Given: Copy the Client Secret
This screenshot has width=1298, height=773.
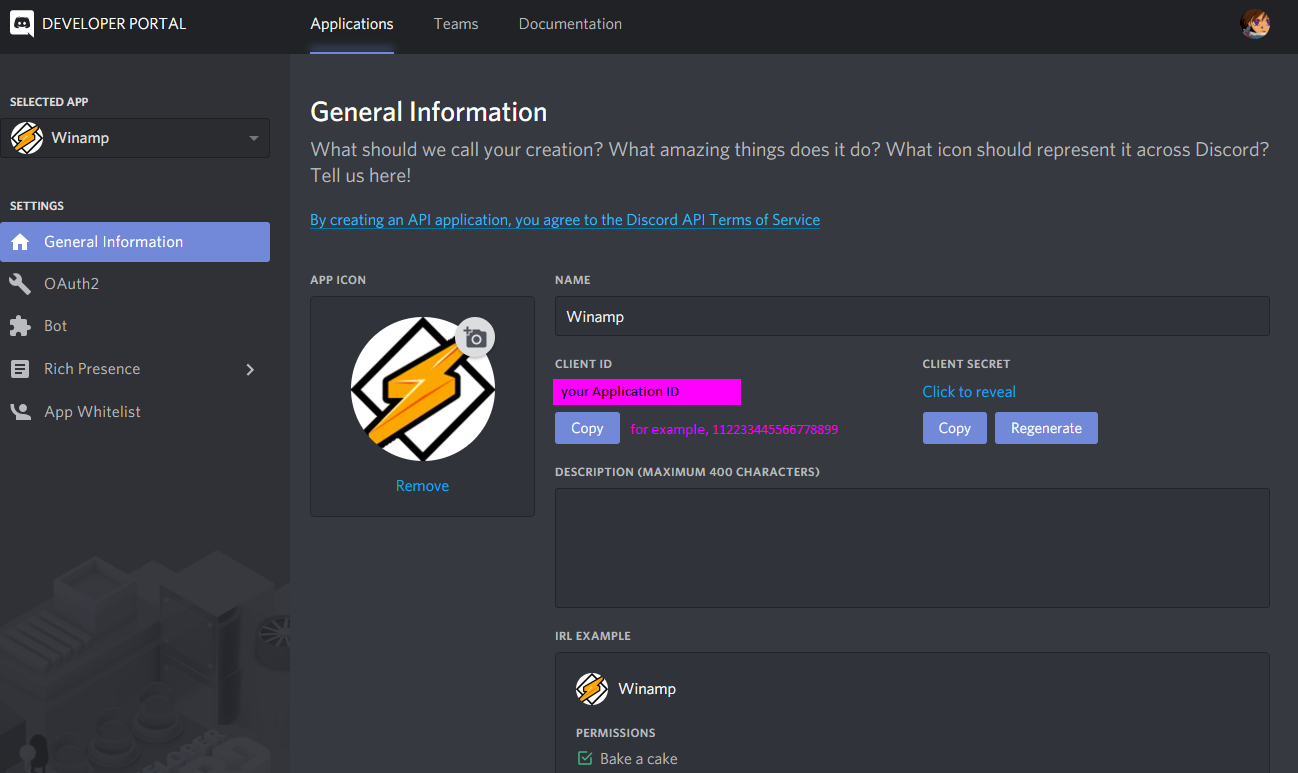Looking at the screenshot, I should 954,428.
